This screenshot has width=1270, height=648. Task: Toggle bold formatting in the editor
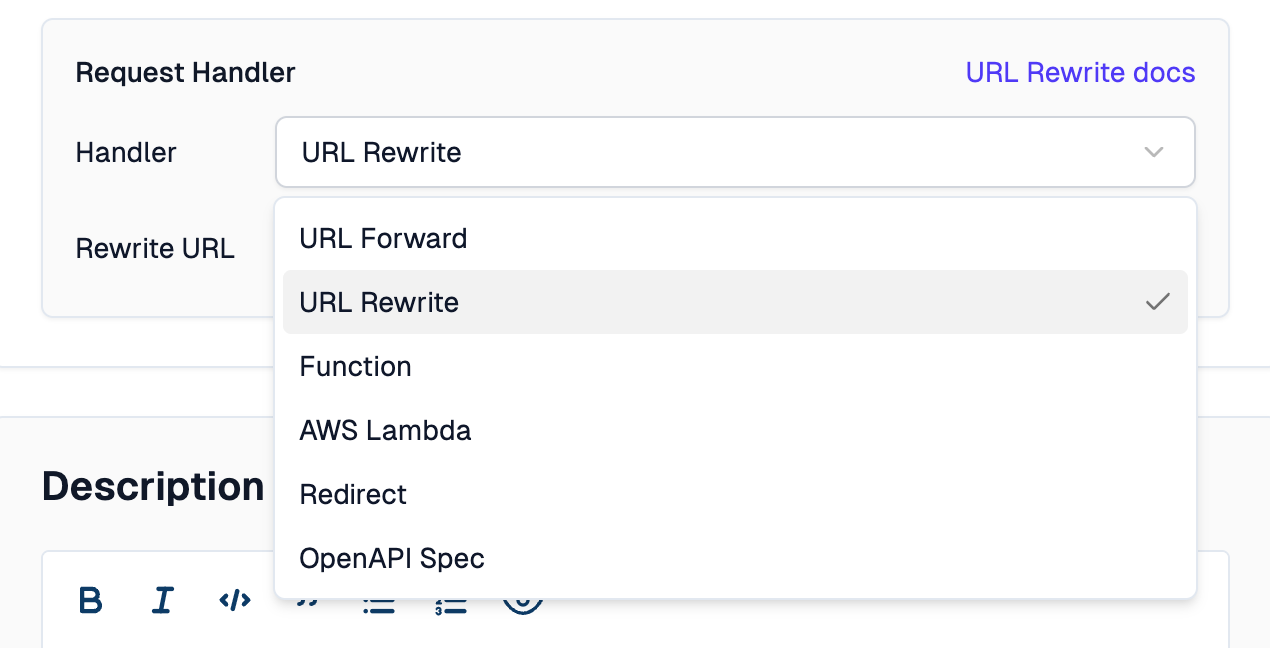coord(90,600)
